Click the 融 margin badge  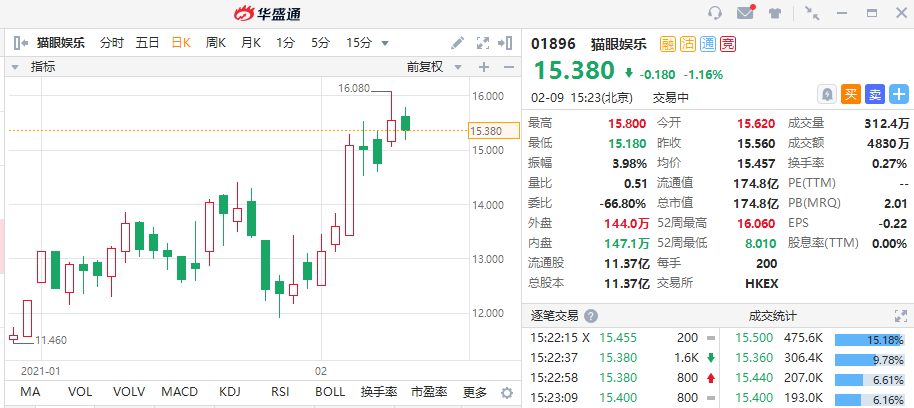[668, 44]
